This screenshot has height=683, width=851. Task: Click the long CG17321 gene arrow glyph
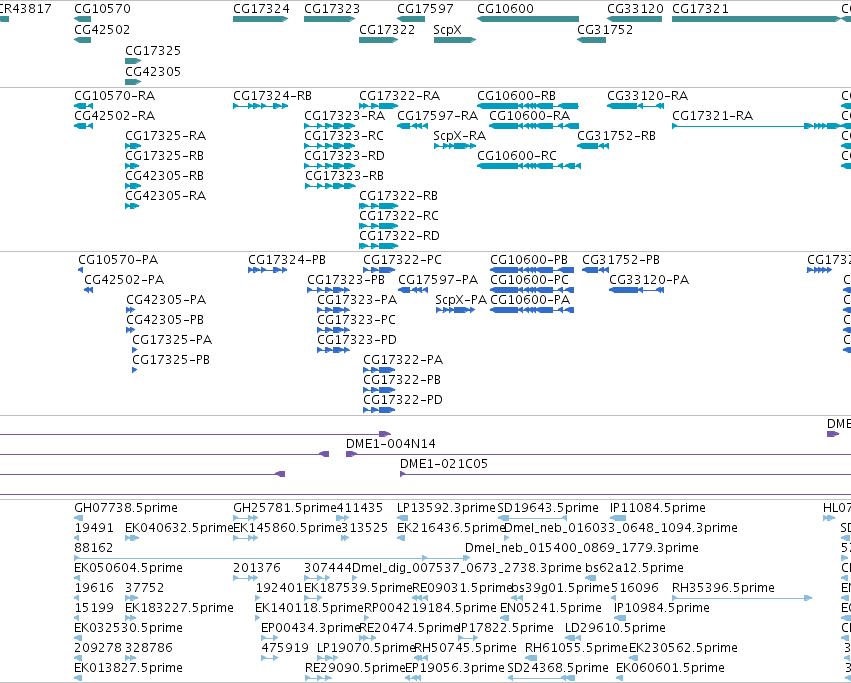756,19
